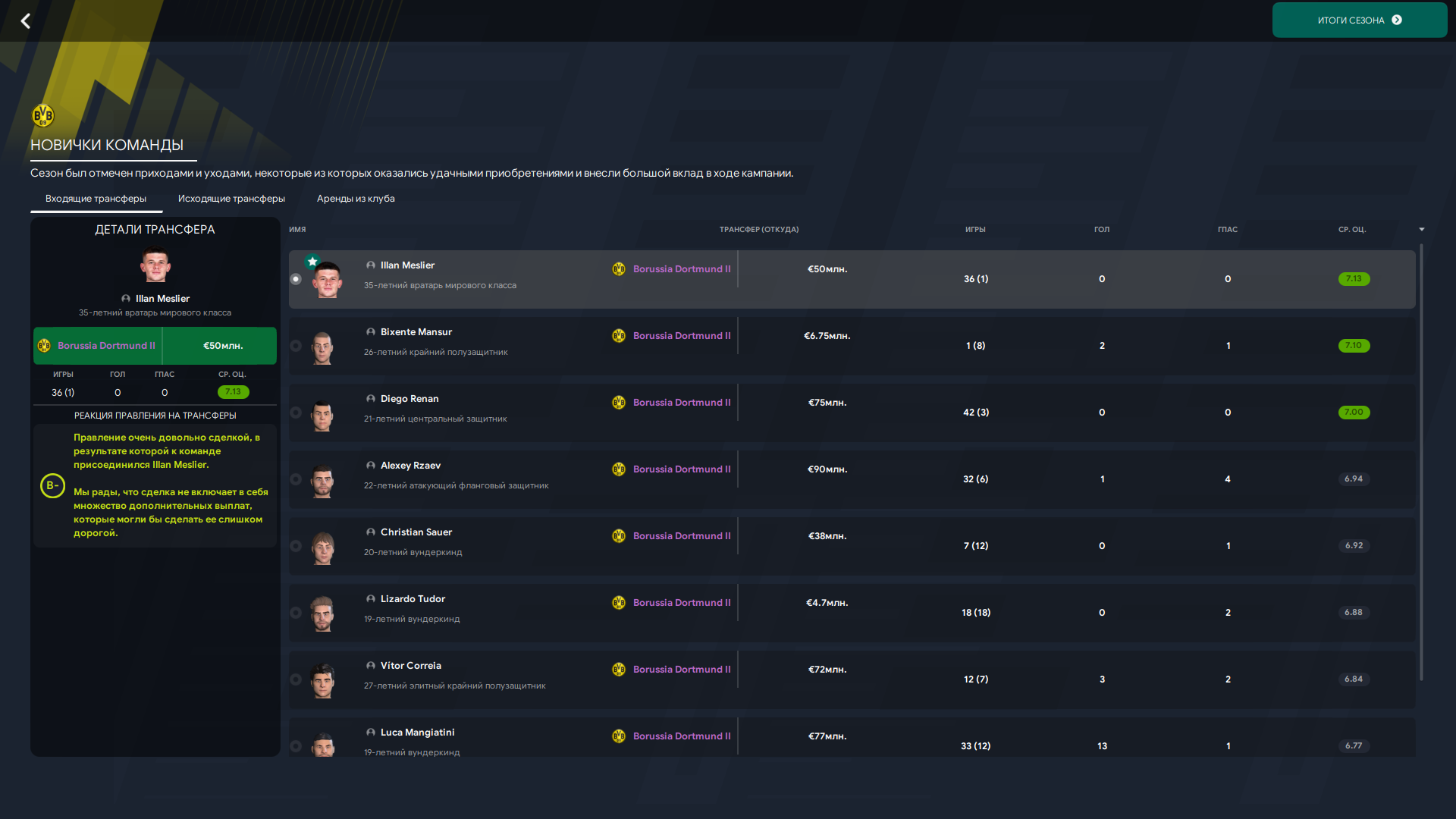Go back using the left arrow
The height and width of the screenshot is (819, 1456).
pyautogui.click(x=26, y=21)
